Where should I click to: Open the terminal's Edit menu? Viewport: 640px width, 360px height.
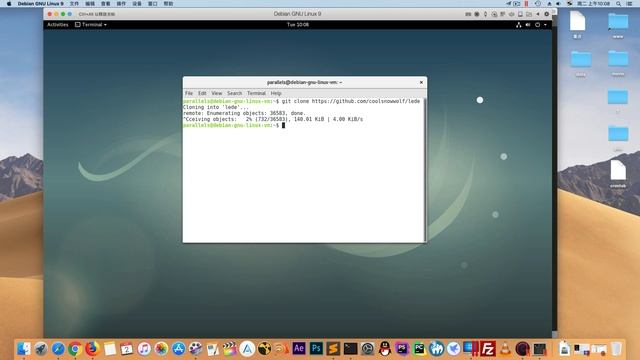(202, 93)
